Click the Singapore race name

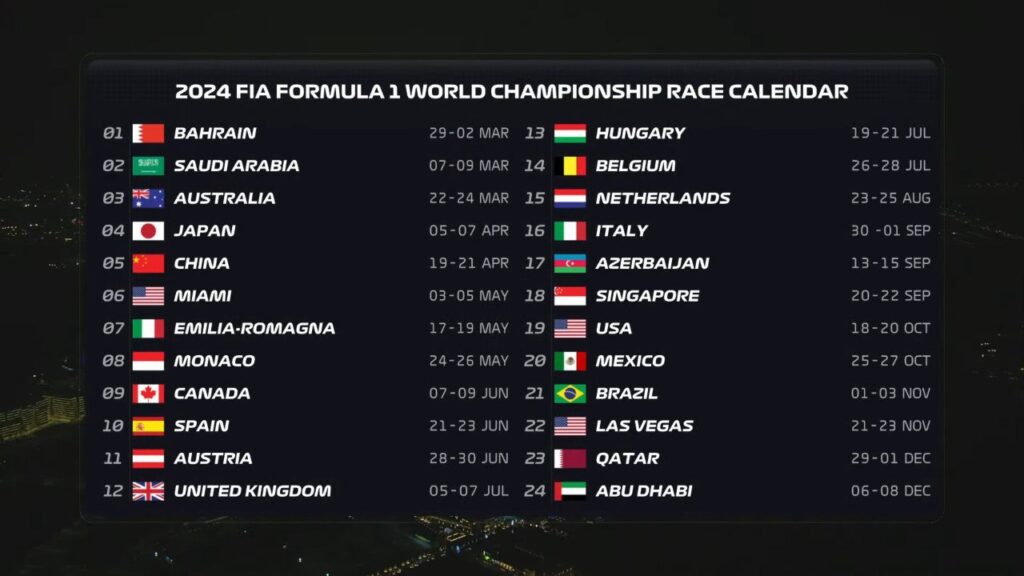click(647, 296)
